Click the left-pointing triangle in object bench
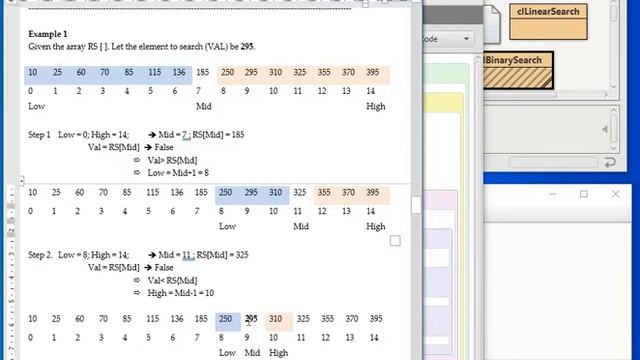 pyautogui.click(x=605, y=129)
